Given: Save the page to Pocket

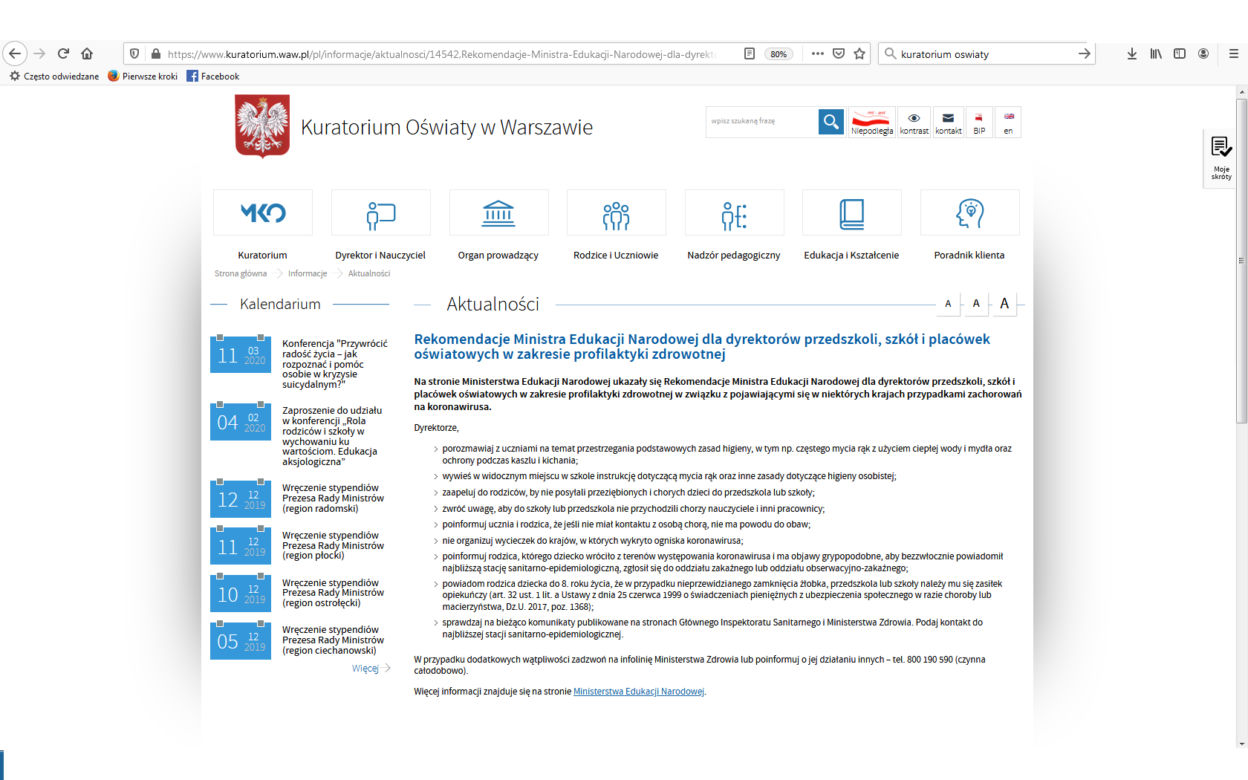Looking at the screenshot, I should click(839, 54).
